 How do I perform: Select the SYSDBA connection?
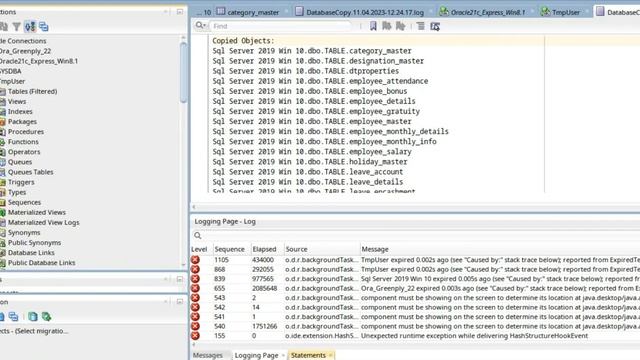pos(11,71)
